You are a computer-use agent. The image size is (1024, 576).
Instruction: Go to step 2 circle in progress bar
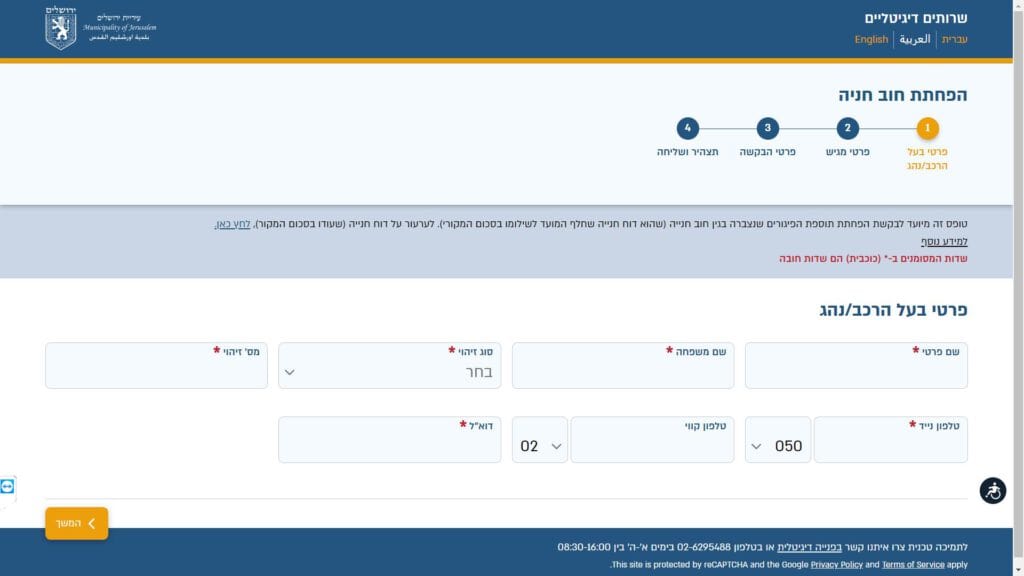point(847,128)
